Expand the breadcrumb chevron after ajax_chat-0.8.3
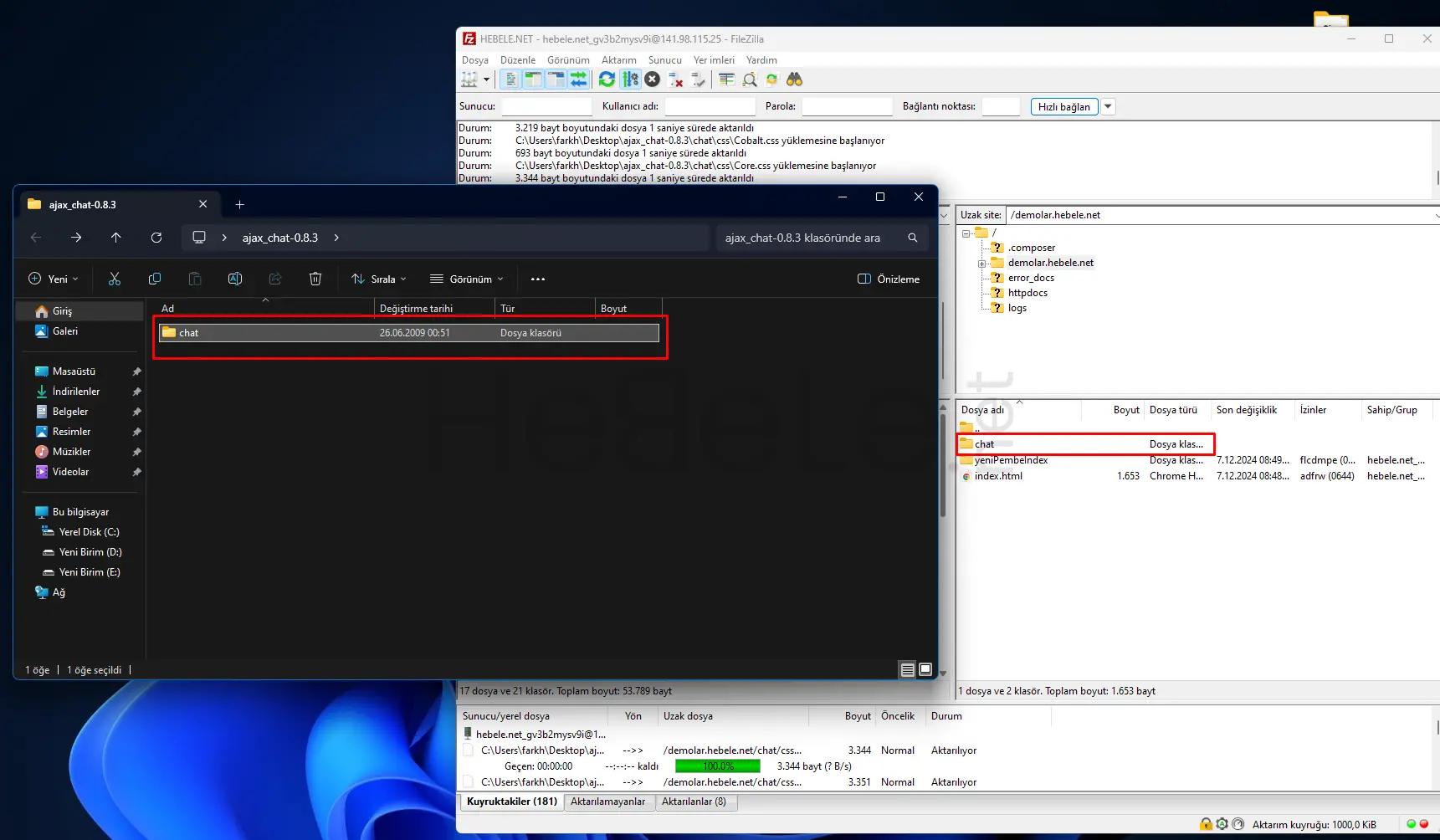Screen dimensions: 1440x840 [x=336, y=238]
